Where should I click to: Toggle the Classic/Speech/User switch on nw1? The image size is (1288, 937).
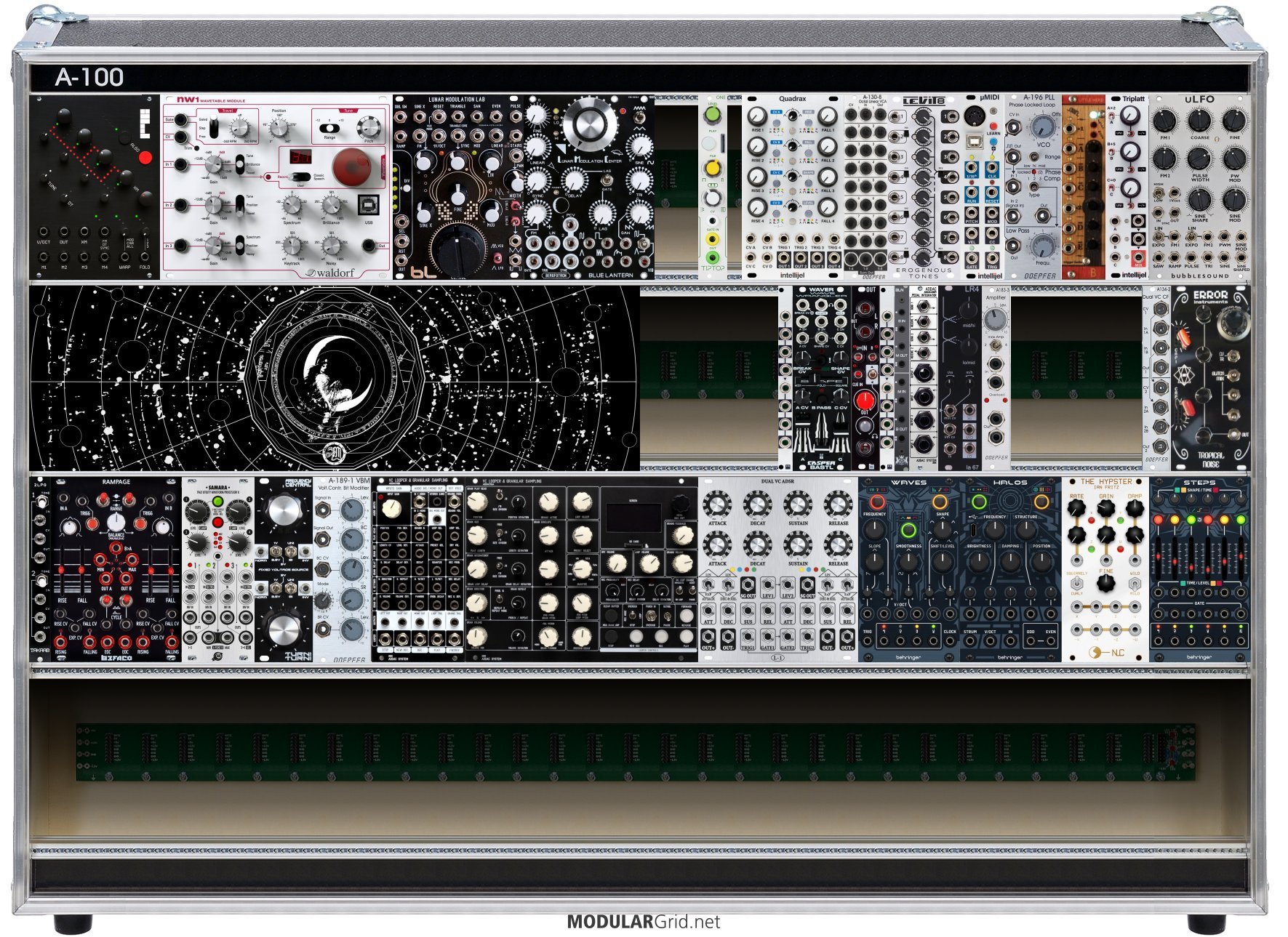(x=300, y=177)
